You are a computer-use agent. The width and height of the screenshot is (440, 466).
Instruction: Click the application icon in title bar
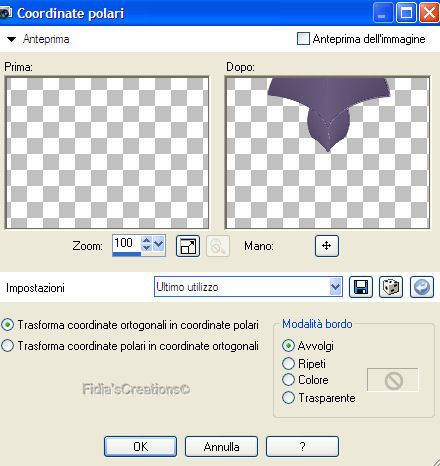[5, 13]
